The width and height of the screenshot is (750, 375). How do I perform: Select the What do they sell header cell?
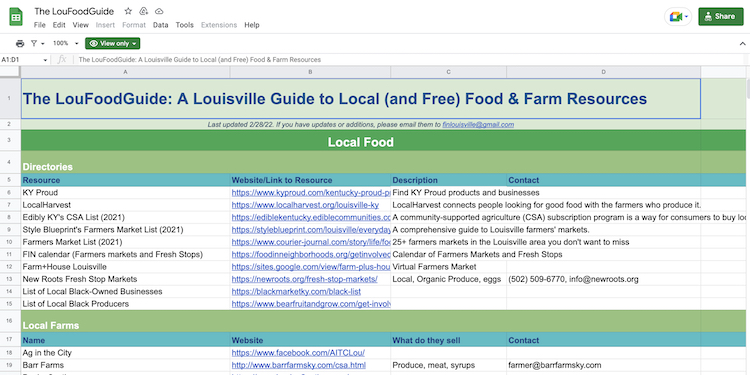click(x=449, y=341)
